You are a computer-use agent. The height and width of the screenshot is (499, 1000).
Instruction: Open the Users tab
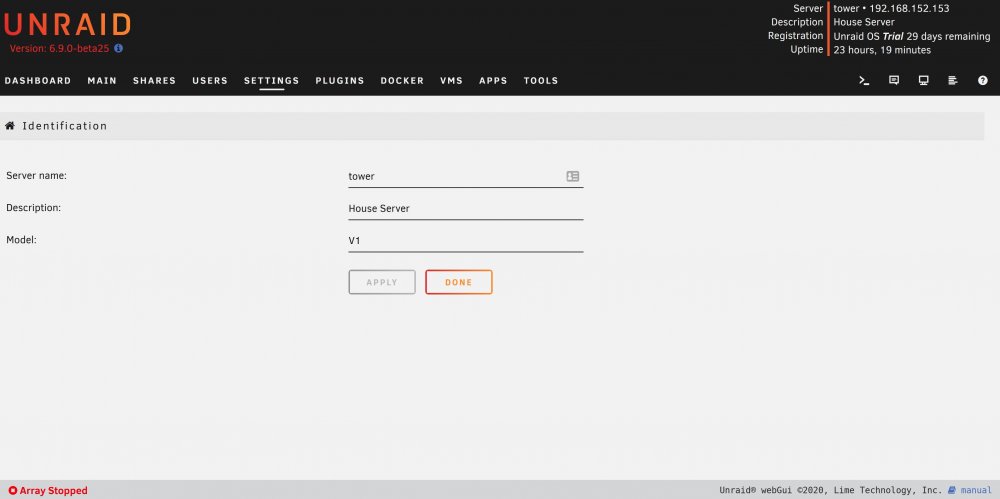click(x=210, y=80)
